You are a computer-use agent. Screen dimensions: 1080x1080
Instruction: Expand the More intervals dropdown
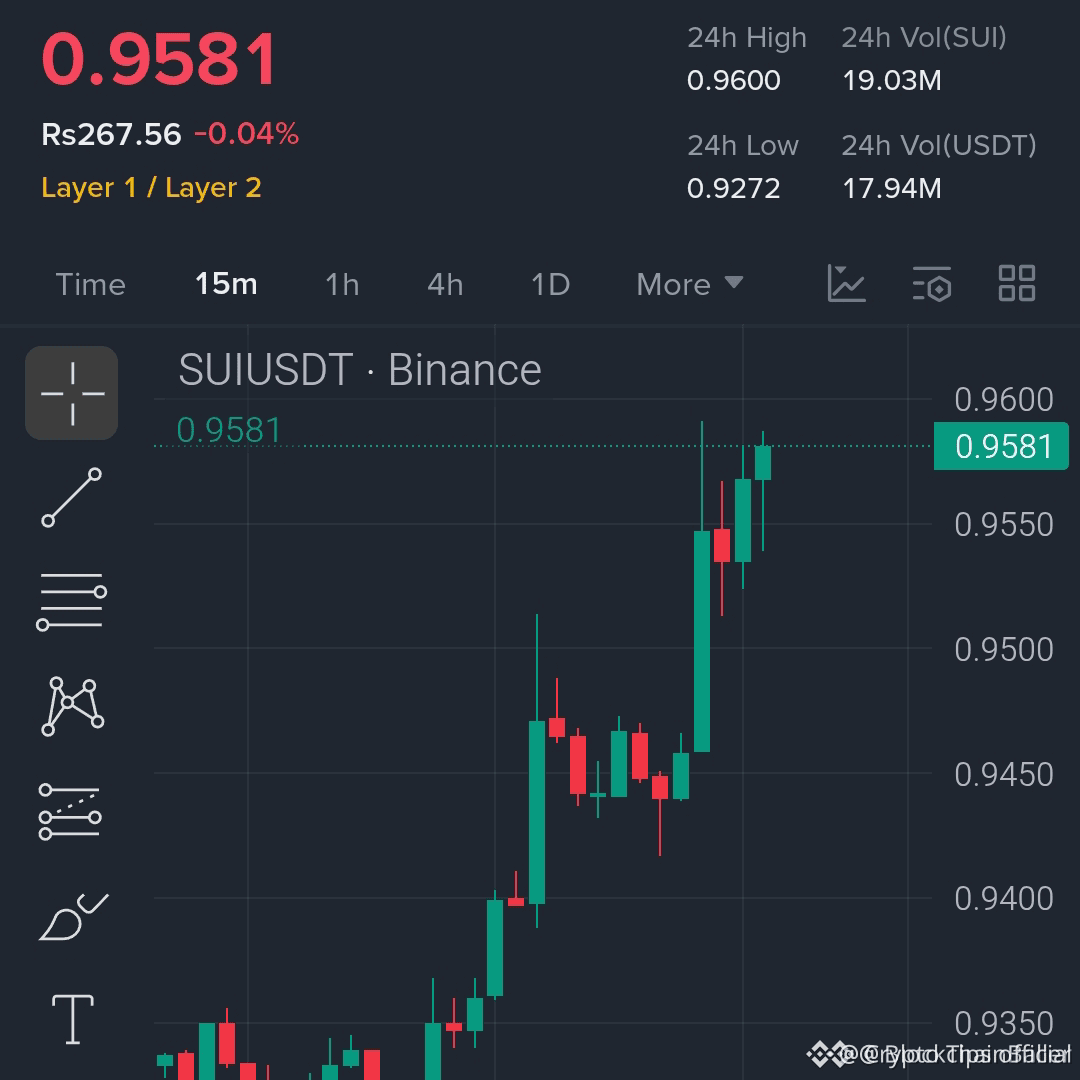click(689, 284)
